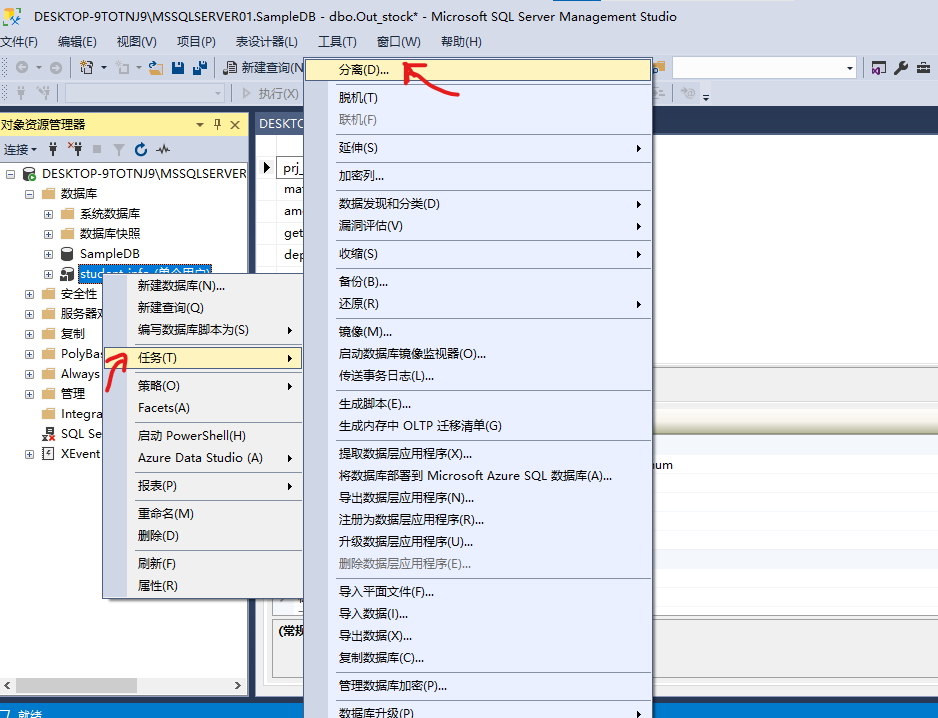
Task: Expand the 系统数据库 folder
Action: click(48, 214)
